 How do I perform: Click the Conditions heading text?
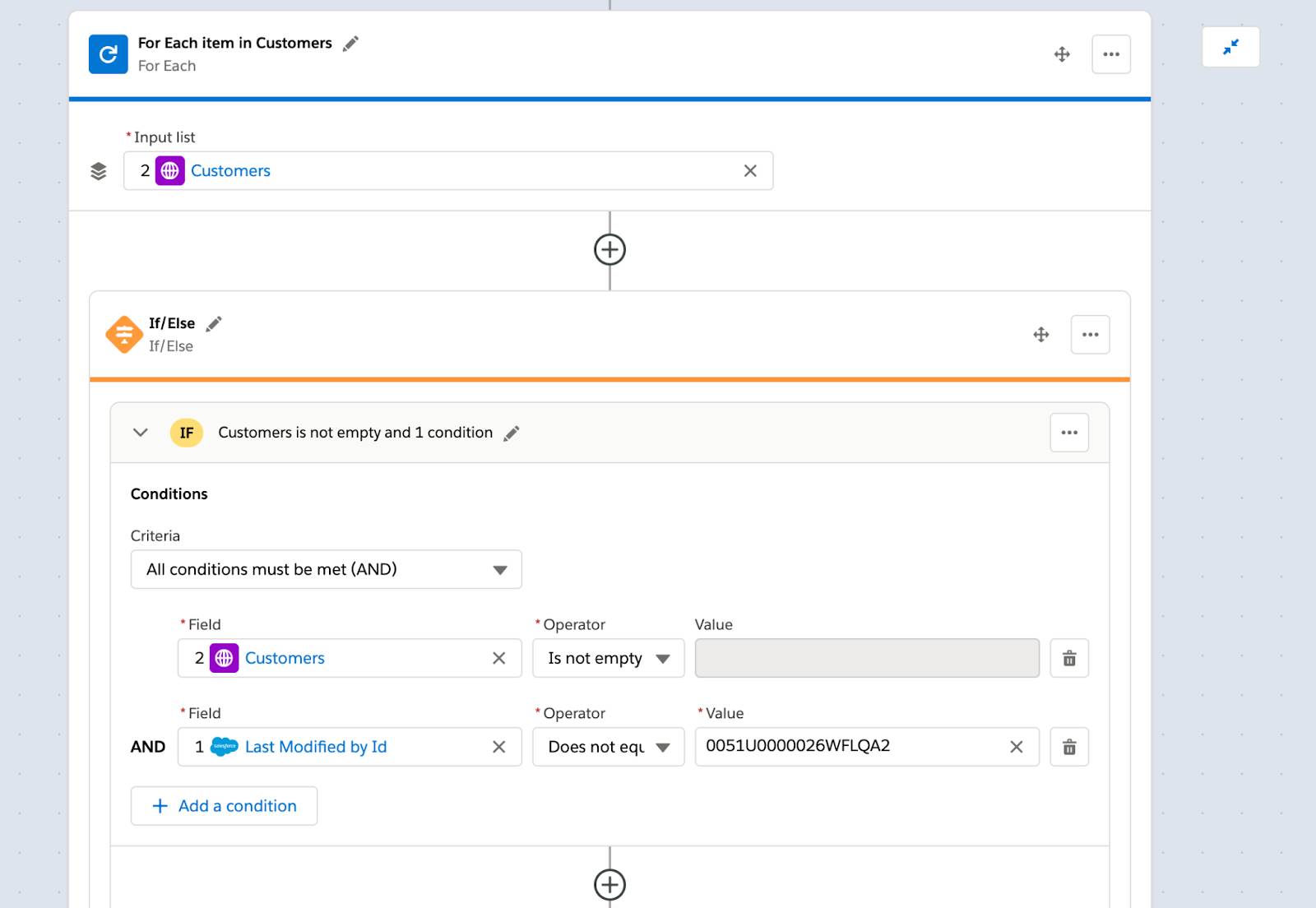pos(169,493)
